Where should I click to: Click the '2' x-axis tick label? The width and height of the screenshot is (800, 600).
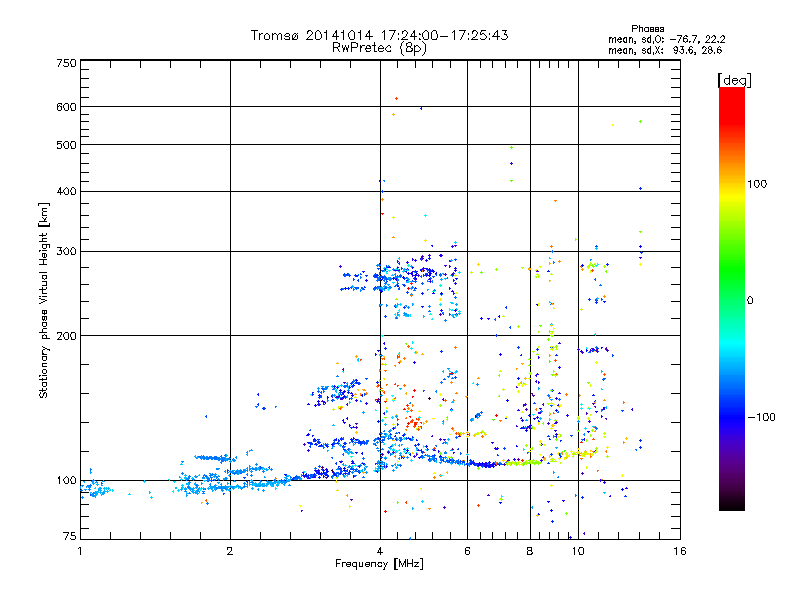(230, 551)
